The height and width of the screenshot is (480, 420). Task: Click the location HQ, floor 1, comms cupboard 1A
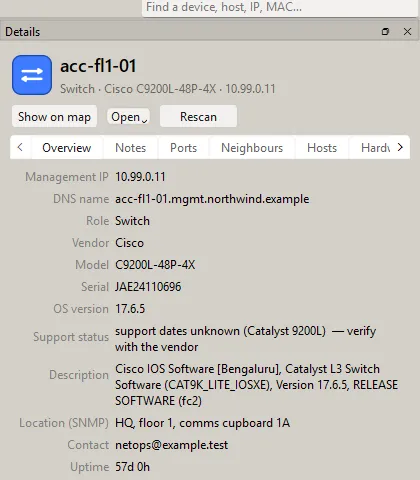click(202, 423)
